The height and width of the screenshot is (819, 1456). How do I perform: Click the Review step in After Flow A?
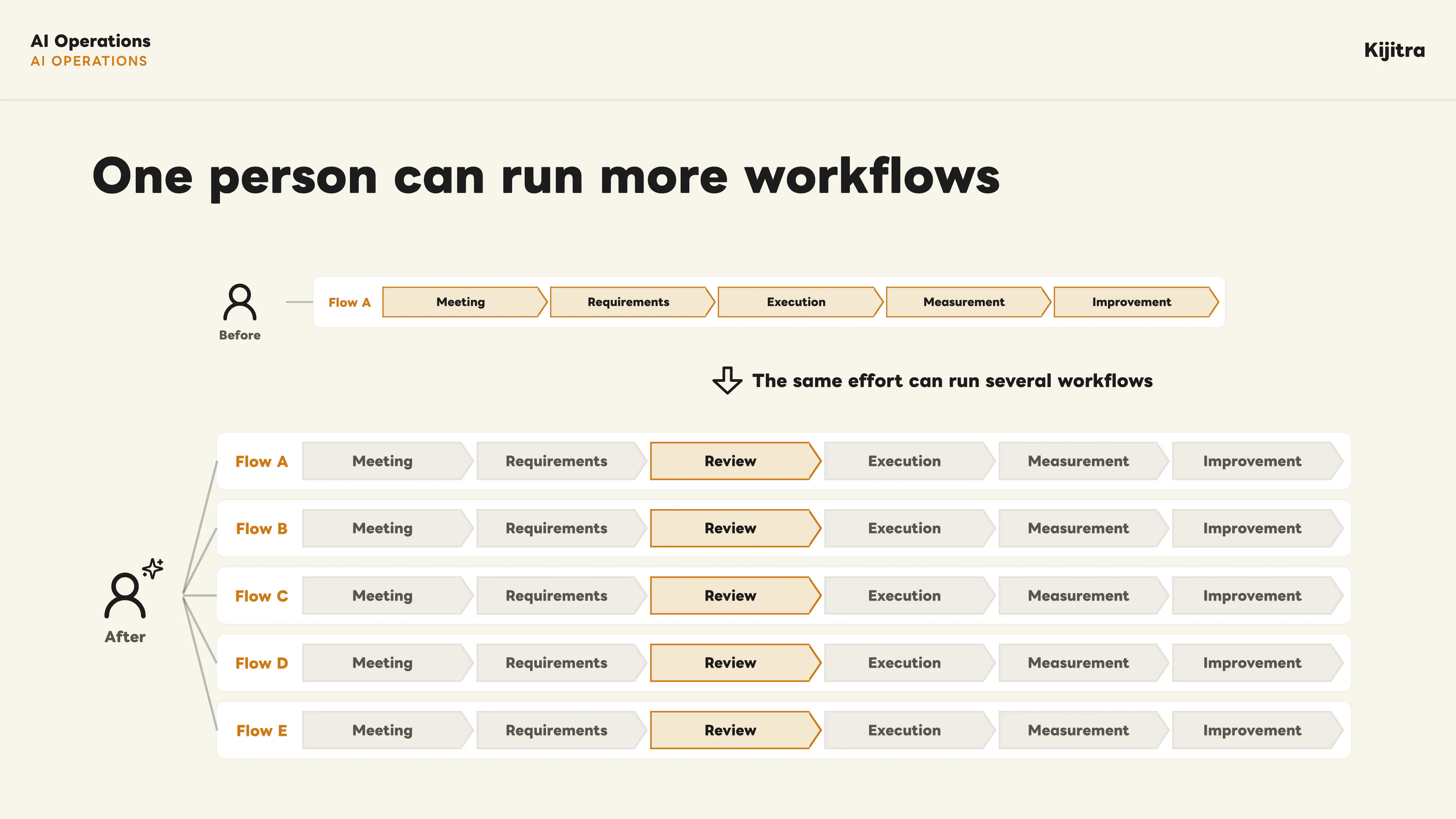coord(735,461)
